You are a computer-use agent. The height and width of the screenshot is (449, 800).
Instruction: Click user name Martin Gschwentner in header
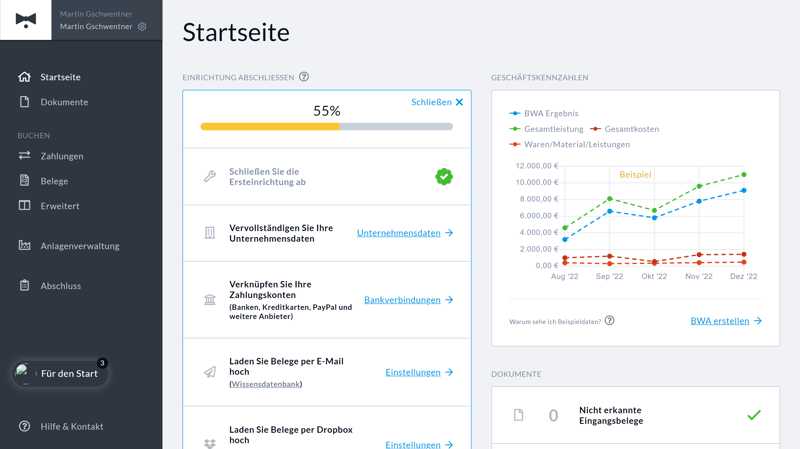coord(96,27)
